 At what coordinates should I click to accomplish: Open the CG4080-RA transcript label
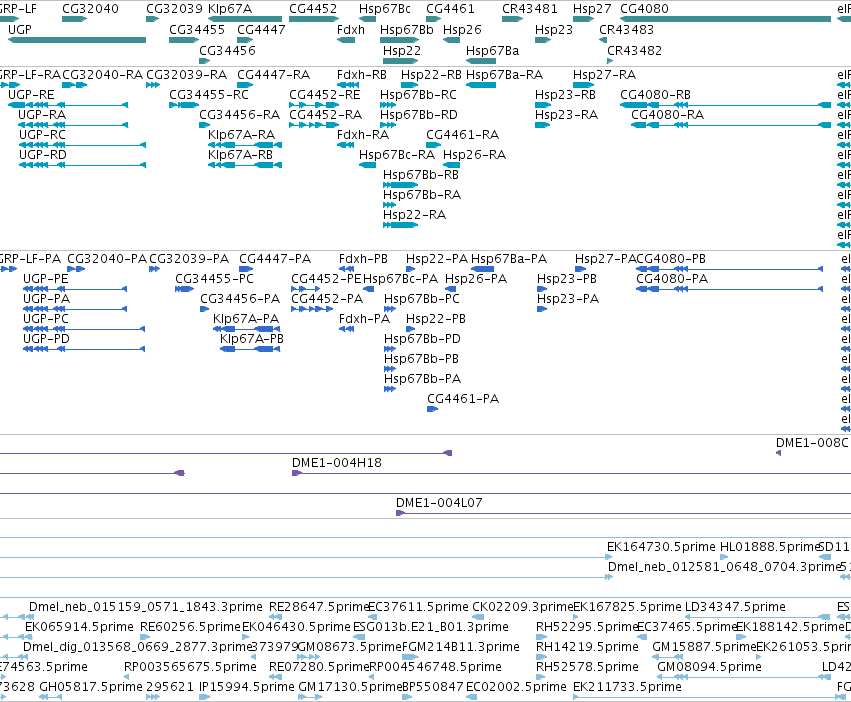pyautogui.click(x=667, y=115)
